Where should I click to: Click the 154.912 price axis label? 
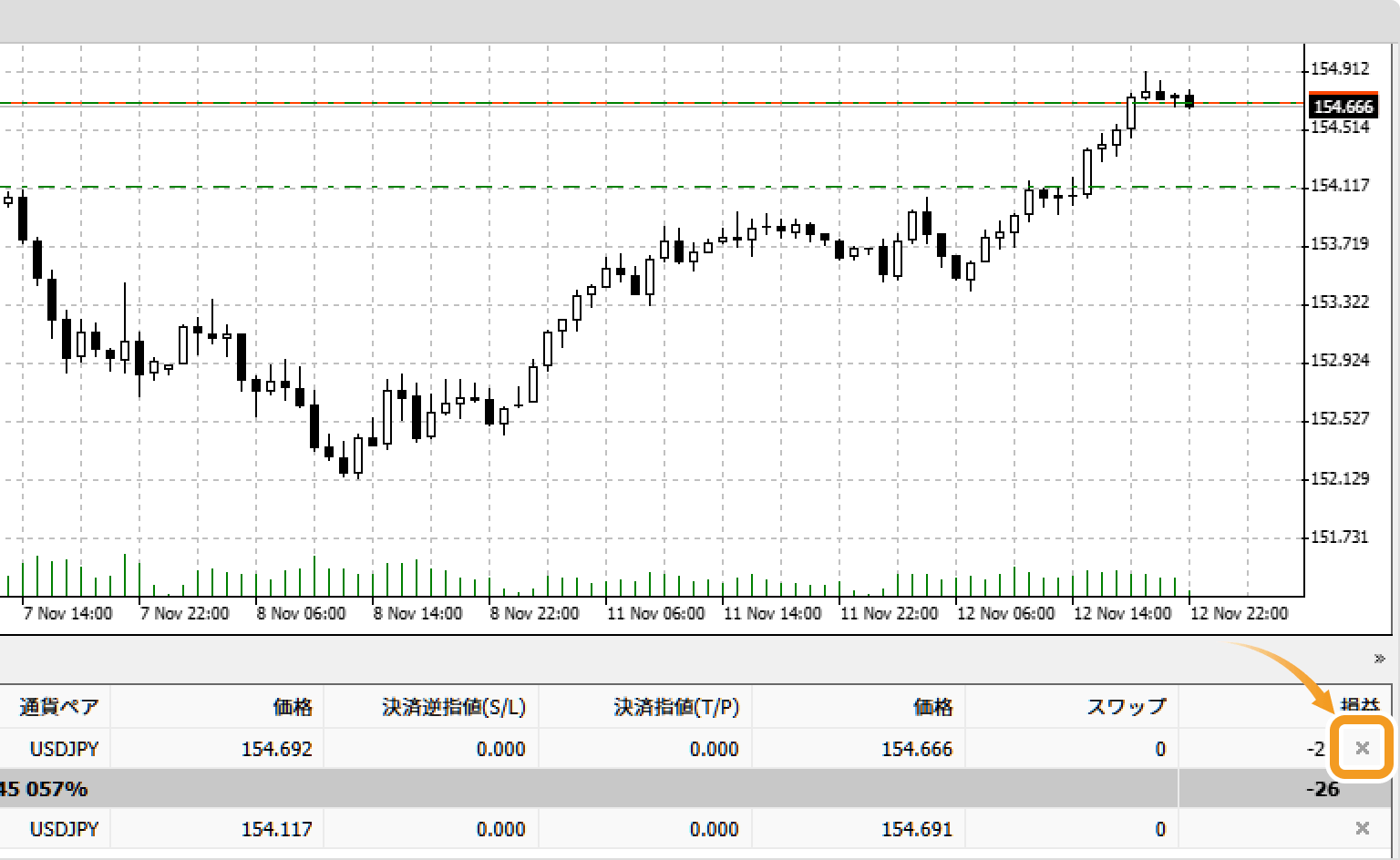(x=1340, y=69)
